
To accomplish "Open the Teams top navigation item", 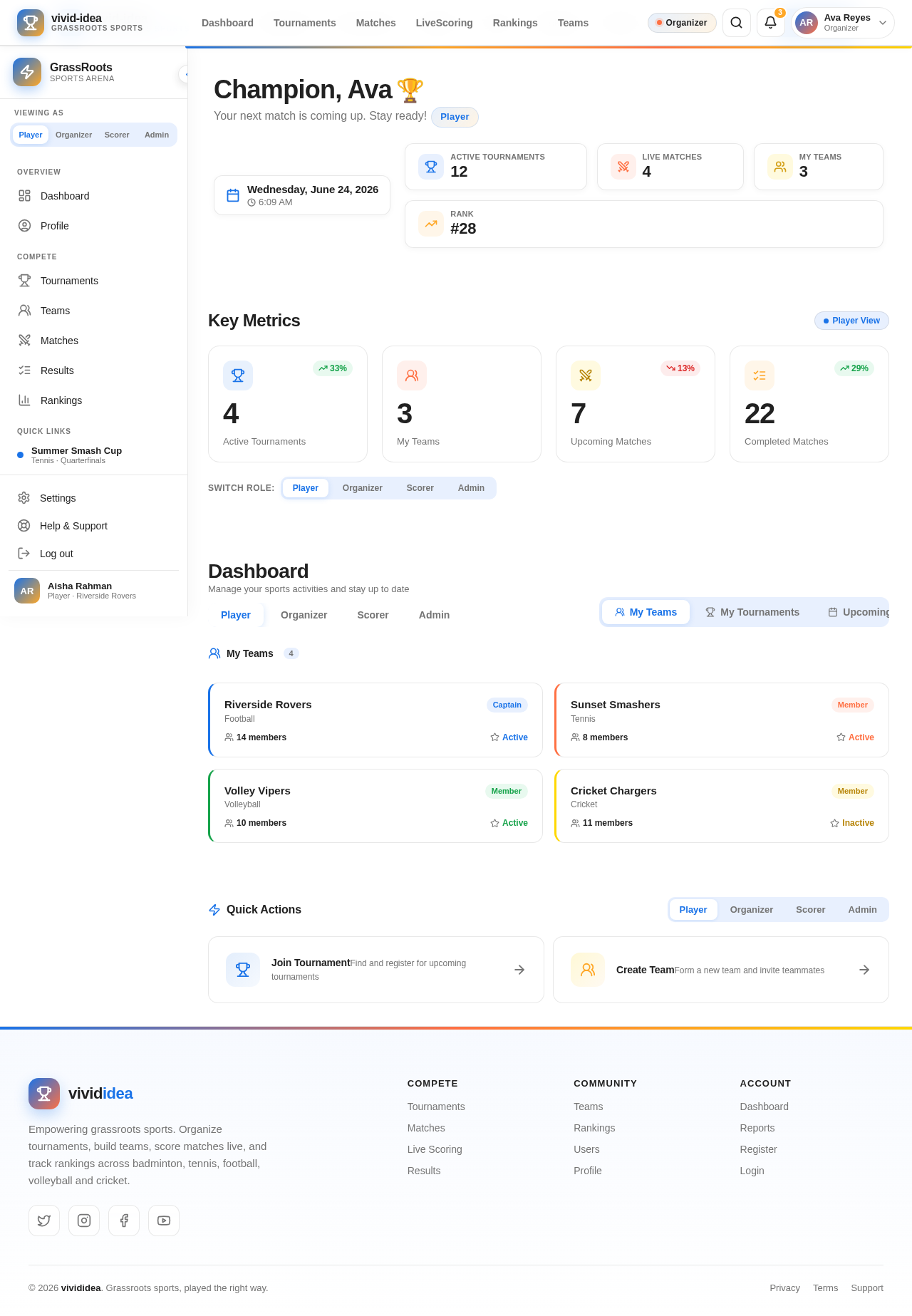I will (x=573, y=23).
